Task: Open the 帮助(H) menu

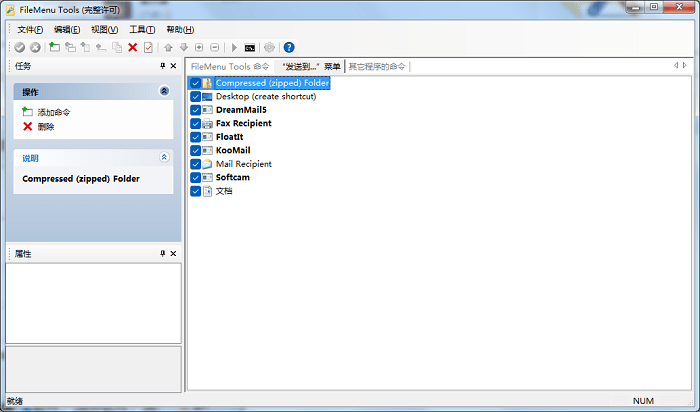Action: click(180, 29)
